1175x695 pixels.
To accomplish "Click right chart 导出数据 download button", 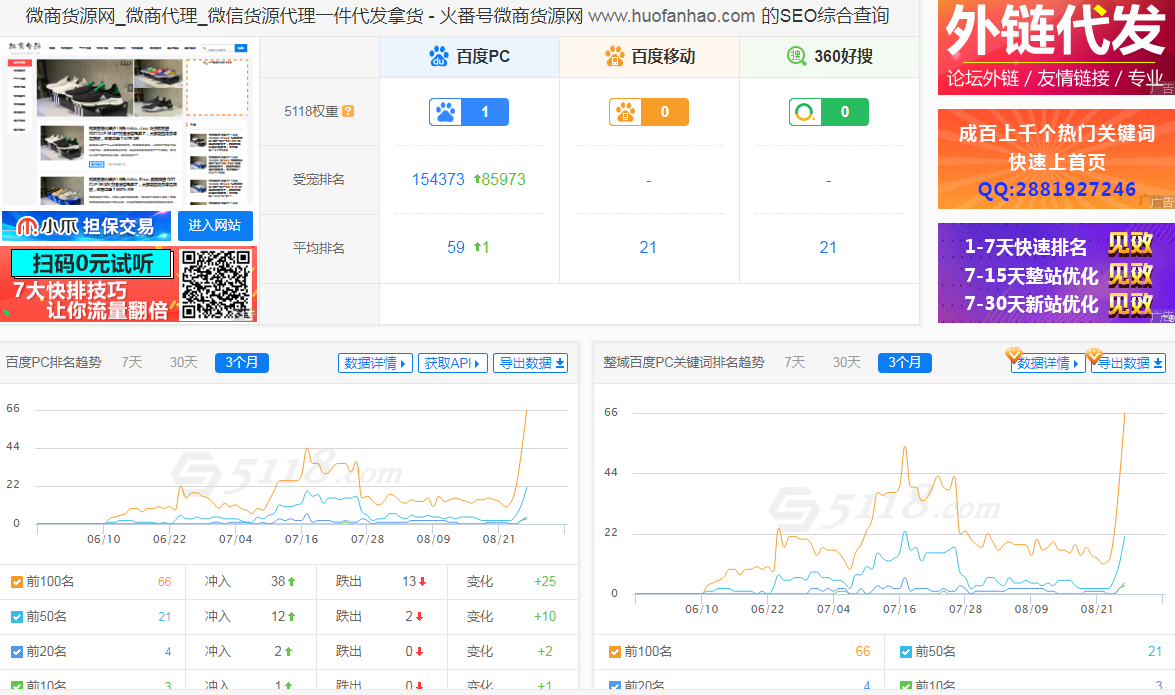I will (x=1128, y=363).
